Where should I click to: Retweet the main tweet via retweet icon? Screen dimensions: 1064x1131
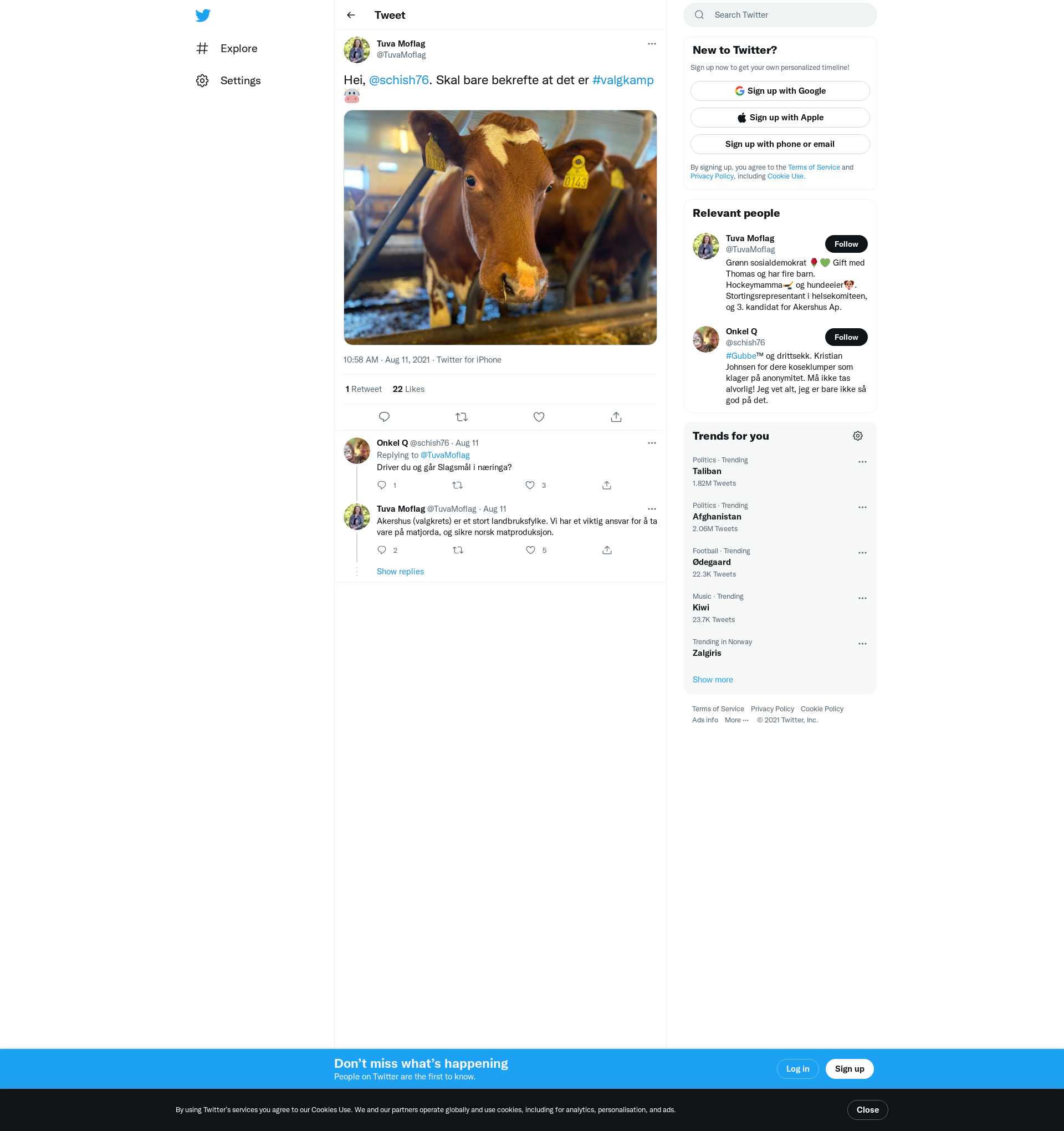461,417
